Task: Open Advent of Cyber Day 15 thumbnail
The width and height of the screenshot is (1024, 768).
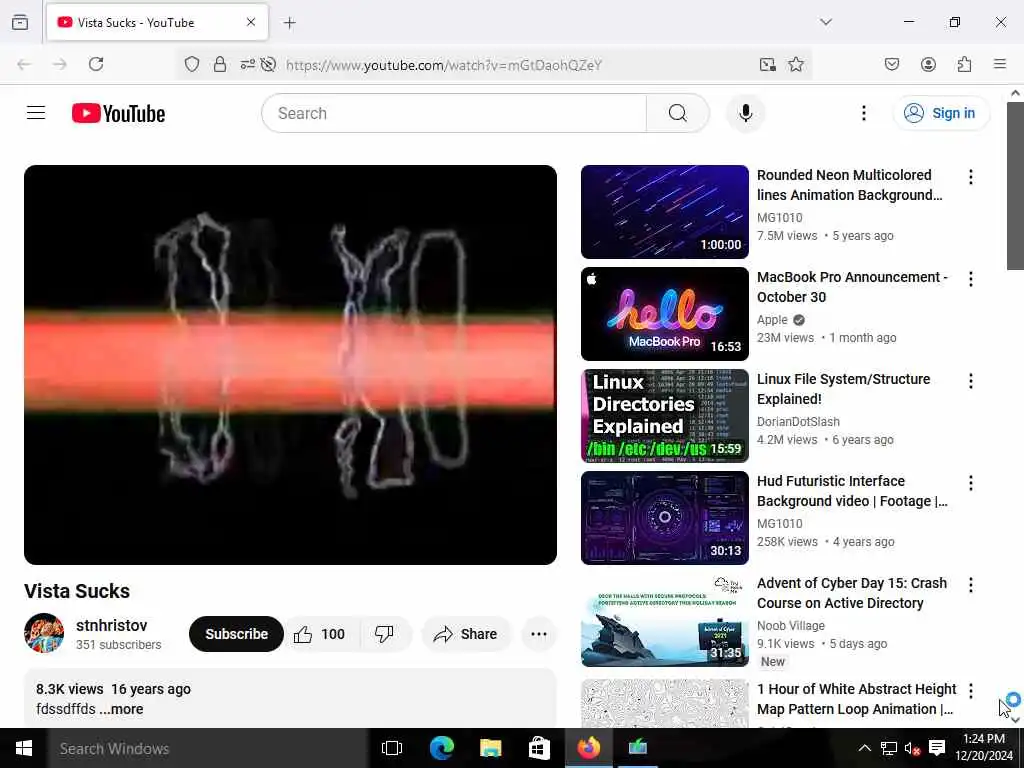Action: click(665, 620)
